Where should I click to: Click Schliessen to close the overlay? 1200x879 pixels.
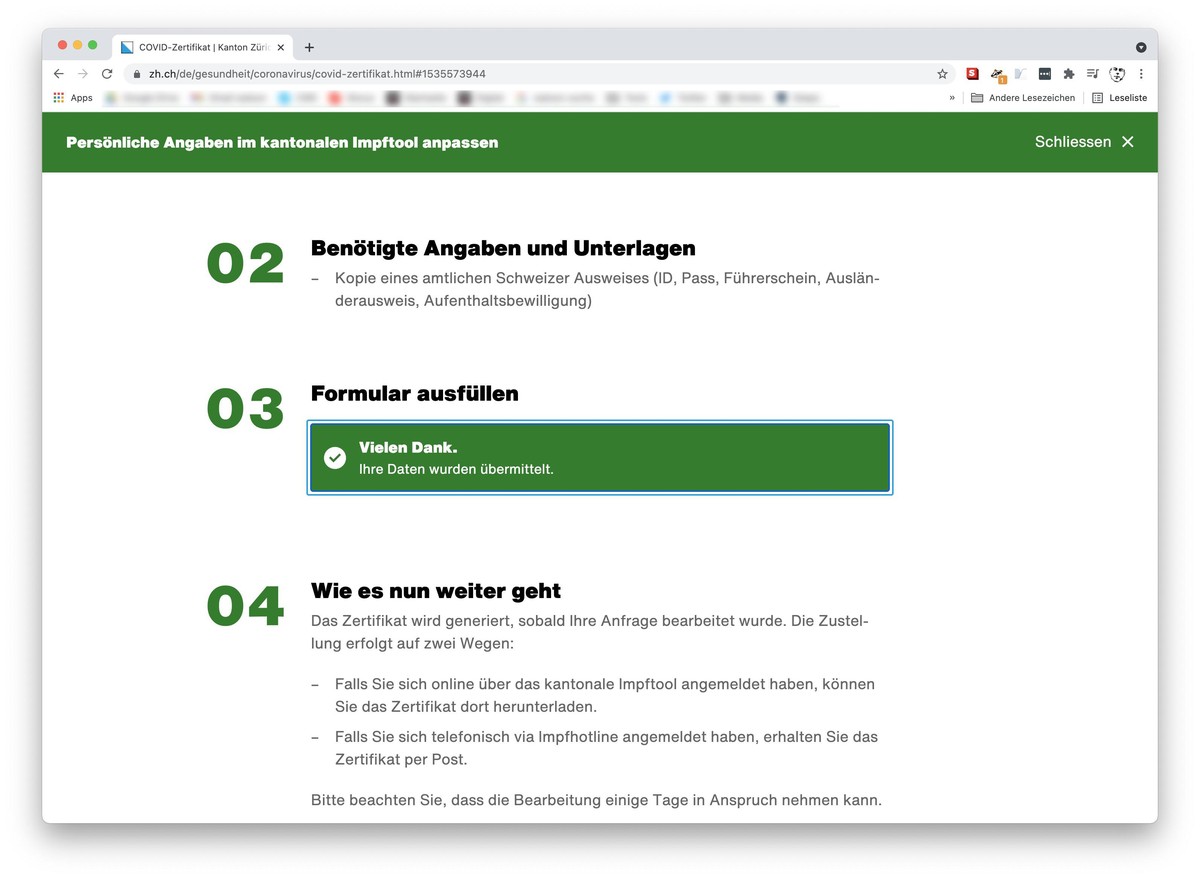pyautogui.click(x=1073, y=142)
